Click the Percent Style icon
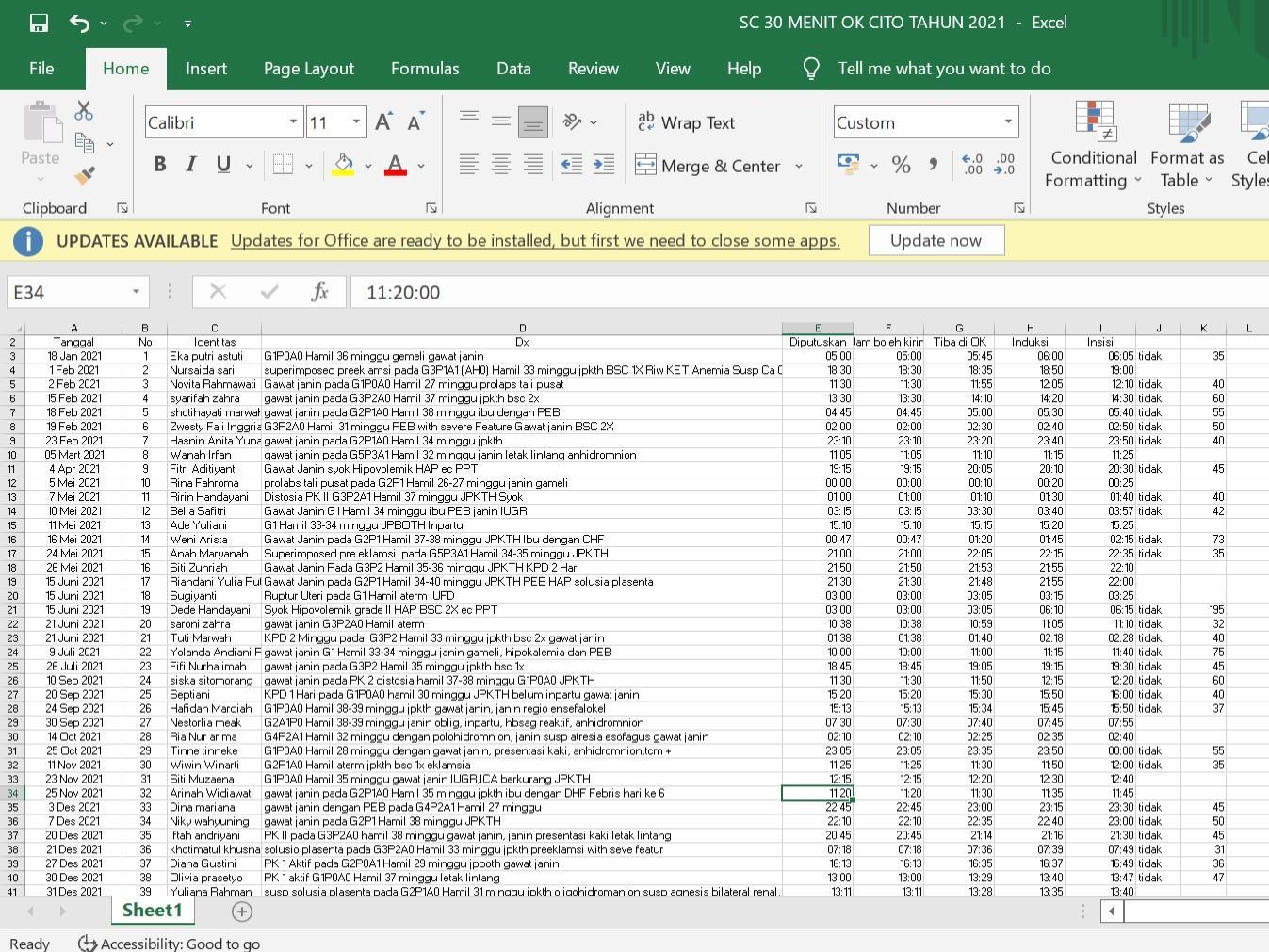Image resolution: width=1269 pixels, height=952 pixels. (901, 165)
